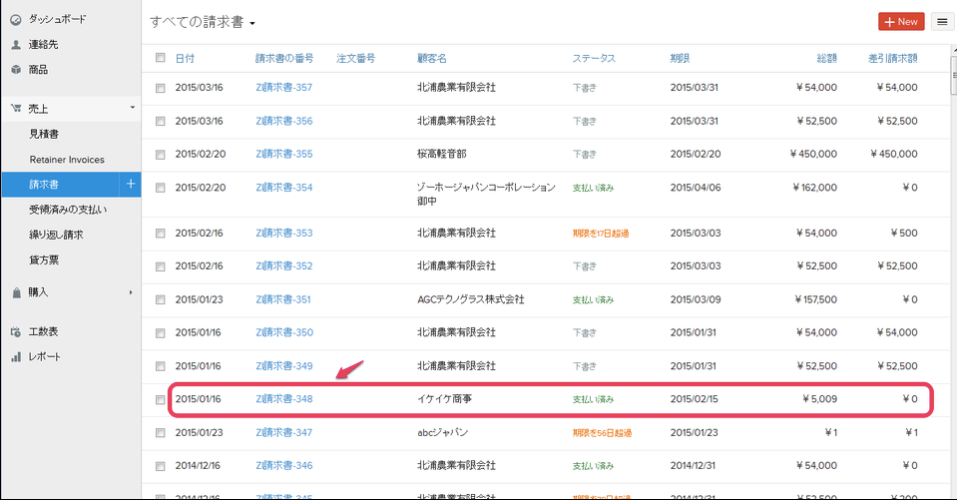Open invoice link Z請求書-354
The height and width of the screenshot is (500, 957).
click(x=284, y=187)
